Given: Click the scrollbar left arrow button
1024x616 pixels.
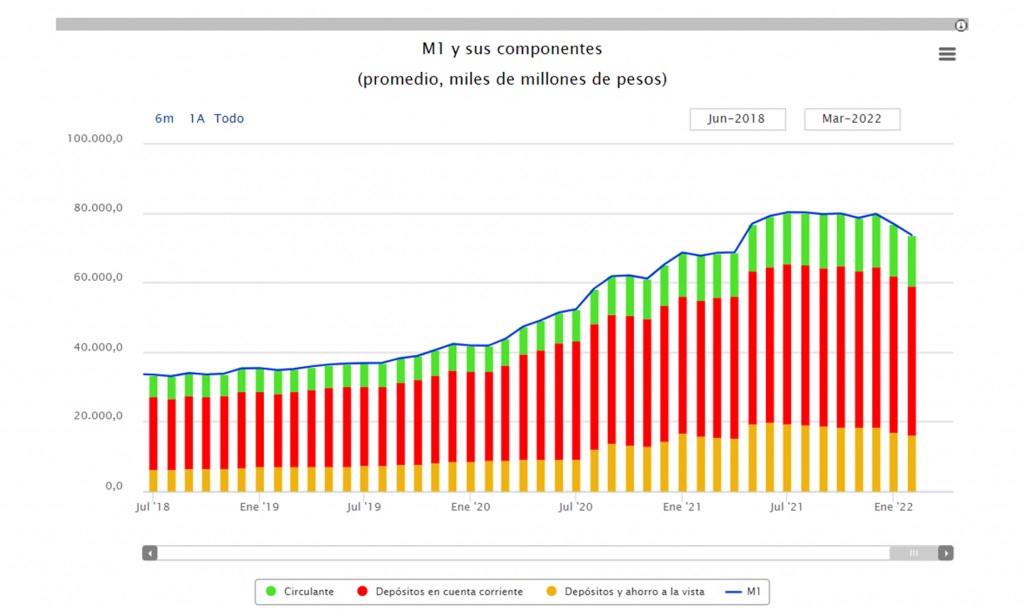Looking at the screenshot, I should (x=150, y=553).
